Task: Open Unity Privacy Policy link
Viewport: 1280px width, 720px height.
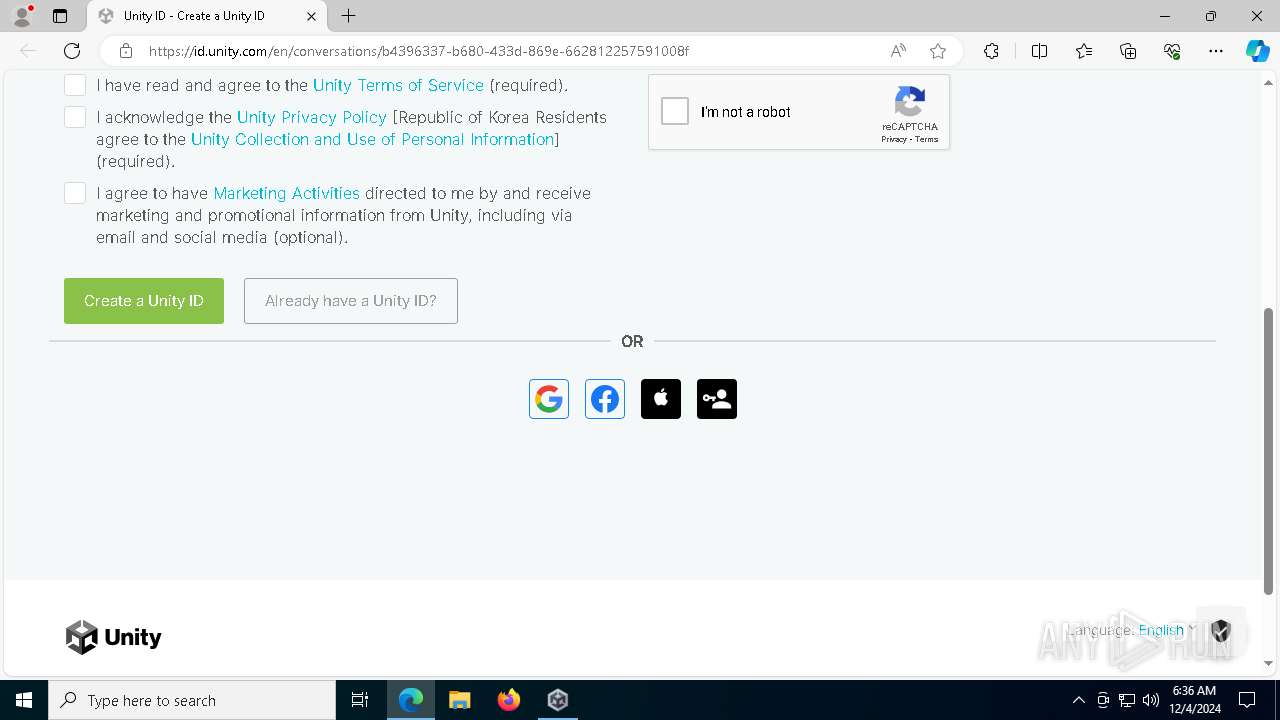Action: click(x=312, y=117)
